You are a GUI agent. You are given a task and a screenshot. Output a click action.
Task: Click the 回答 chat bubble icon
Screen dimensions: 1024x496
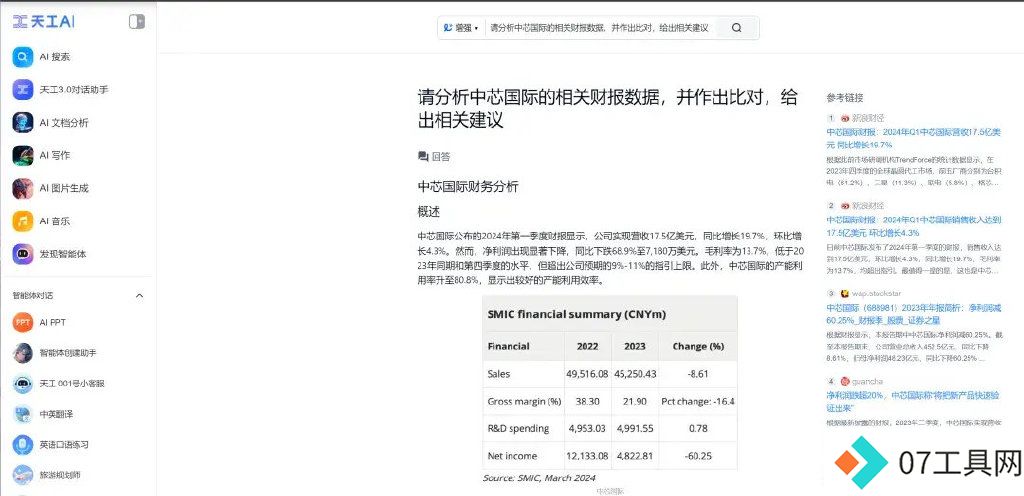click(423, 157)
